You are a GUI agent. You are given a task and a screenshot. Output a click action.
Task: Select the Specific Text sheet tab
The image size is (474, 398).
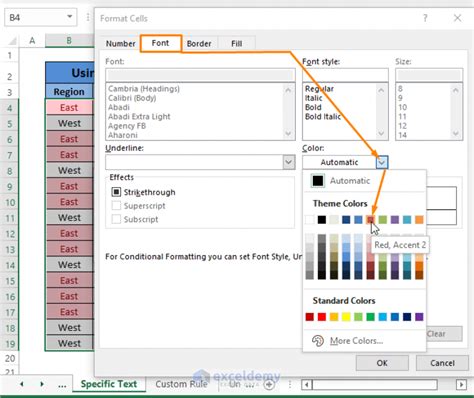[x=109, y=384]
